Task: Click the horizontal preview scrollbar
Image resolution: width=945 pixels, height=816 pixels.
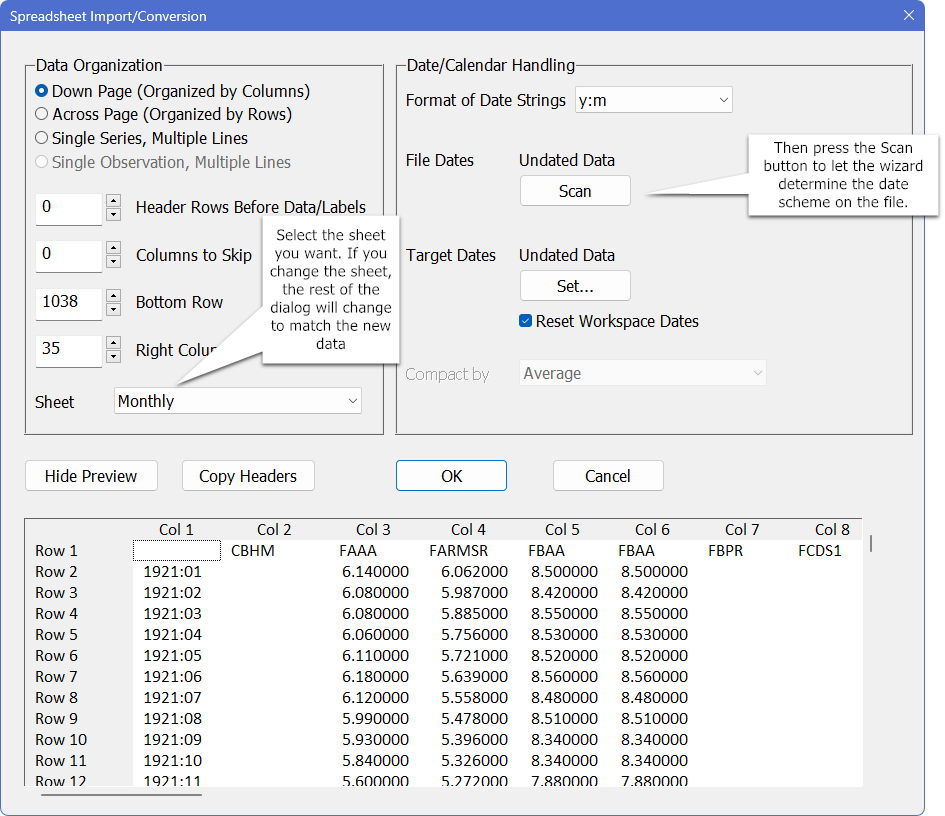Action: click(x=121, y=795)
